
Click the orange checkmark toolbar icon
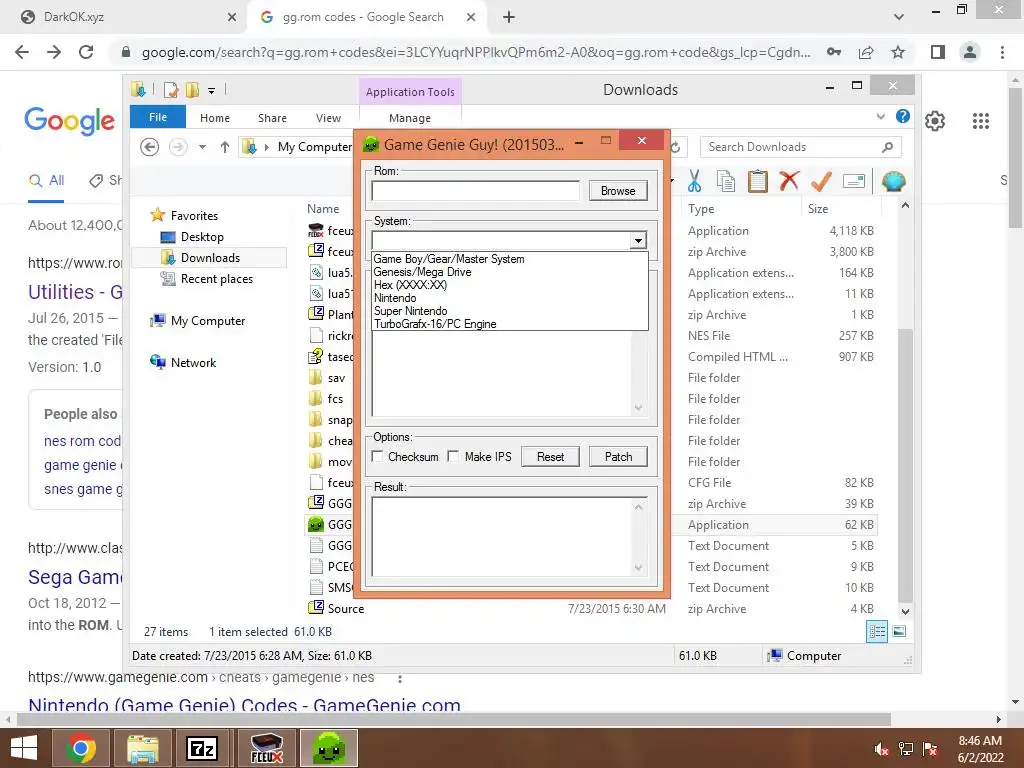821,181
